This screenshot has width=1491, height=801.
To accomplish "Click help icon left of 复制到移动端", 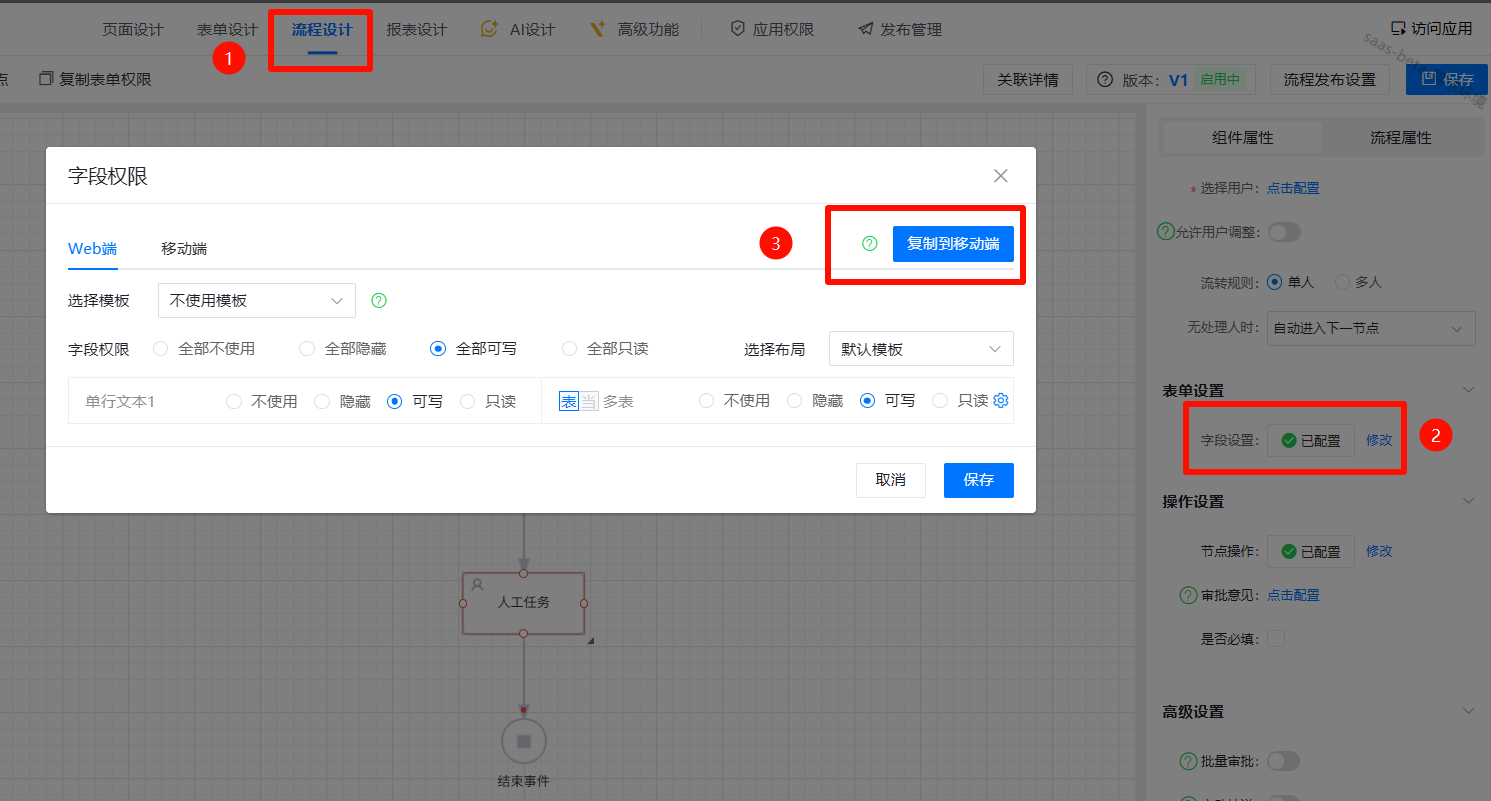I will tap(870, 243).
